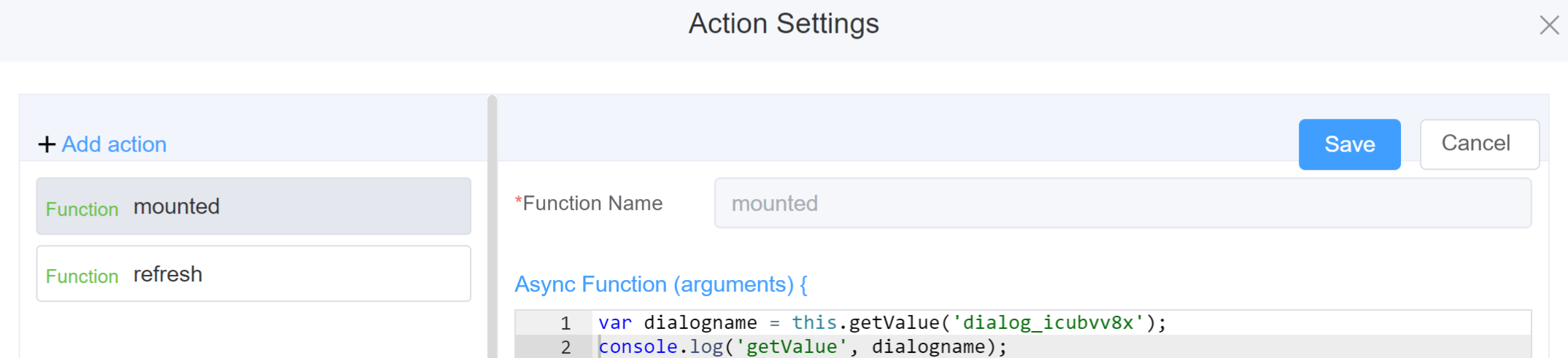1568x358 pixels.
Task: Click the plus icon beside Add action
Action: (x=47, y=144)
